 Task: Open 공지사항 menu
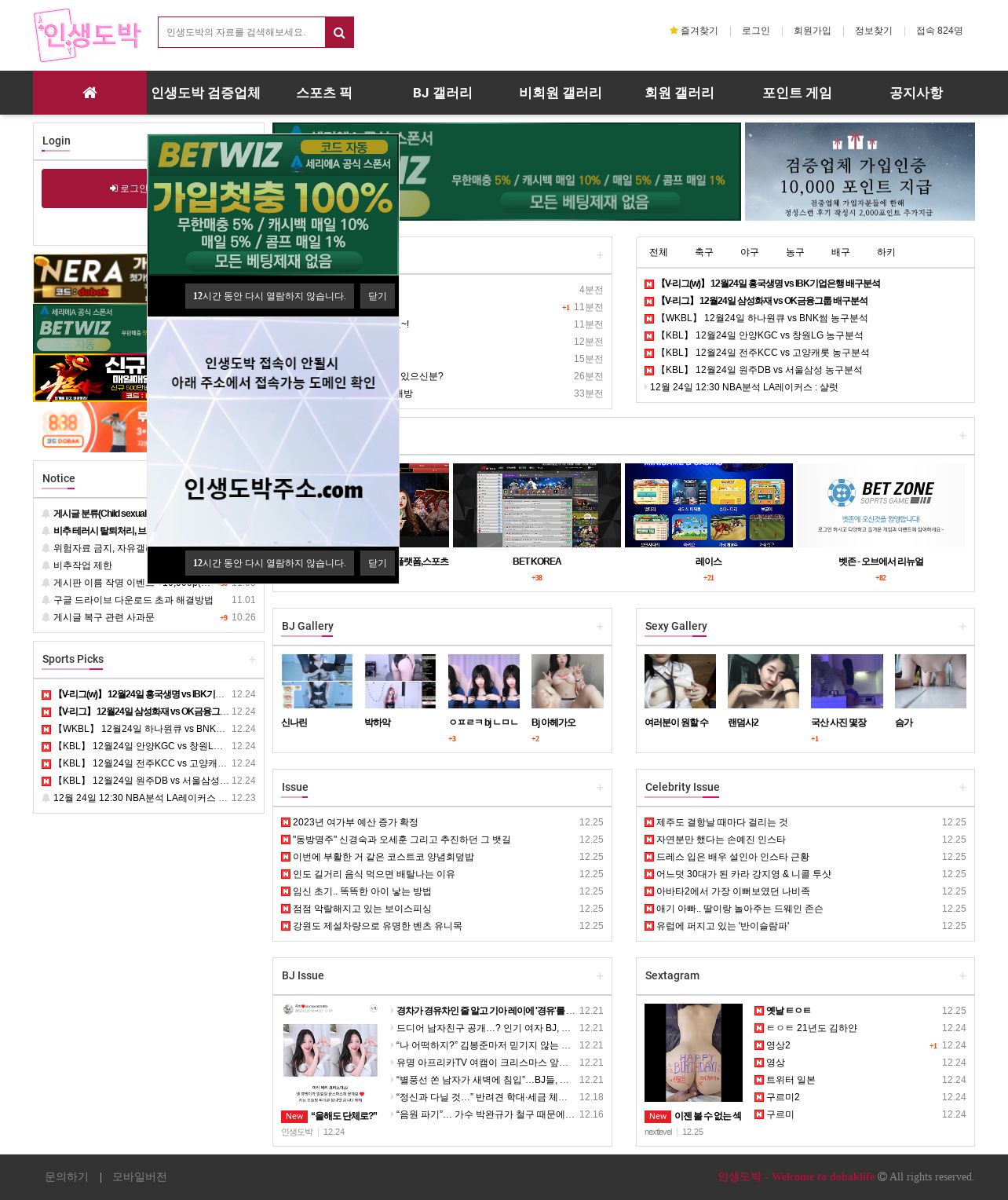916,93
